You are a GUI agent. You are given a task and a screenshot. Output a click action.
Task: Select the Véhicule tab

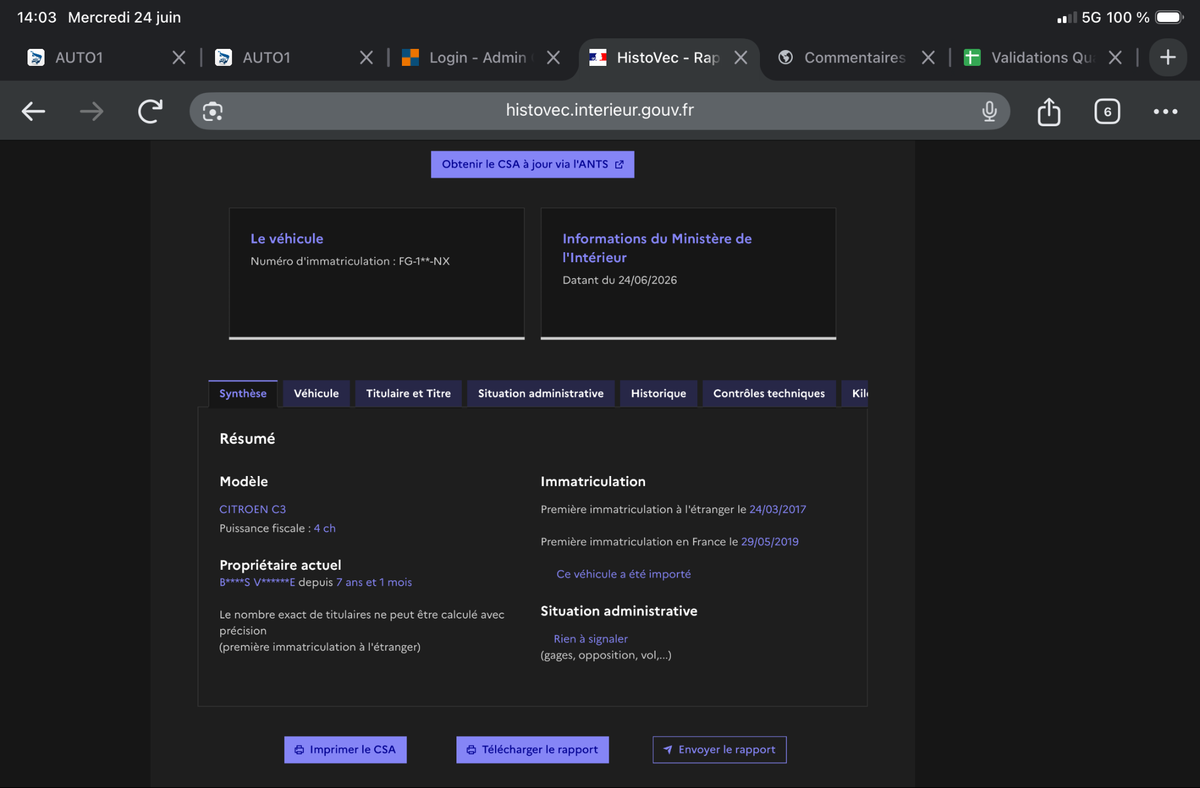coord(316,393)
